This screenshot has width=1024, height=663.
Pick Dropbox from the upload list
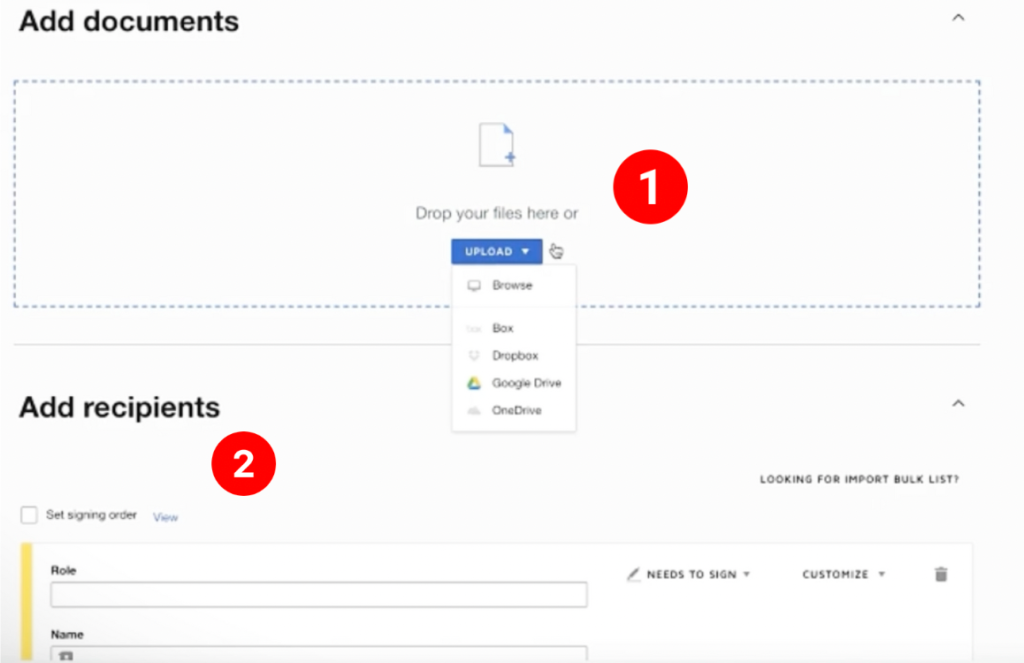pyautogui.click(x=513, y=355)
